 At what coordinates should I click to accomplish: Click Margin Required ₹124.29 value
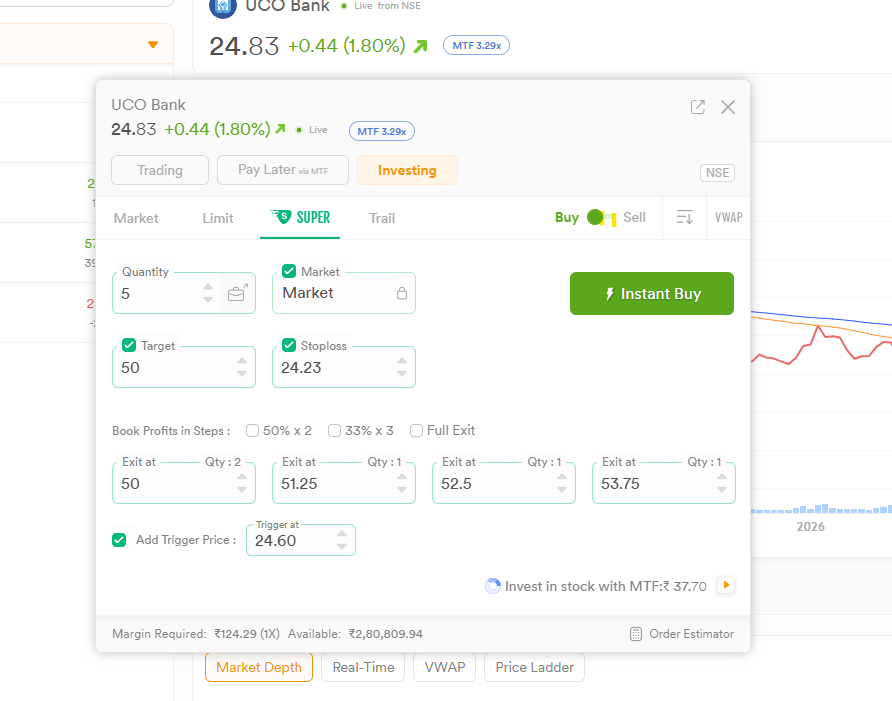(x=247, y=634)
